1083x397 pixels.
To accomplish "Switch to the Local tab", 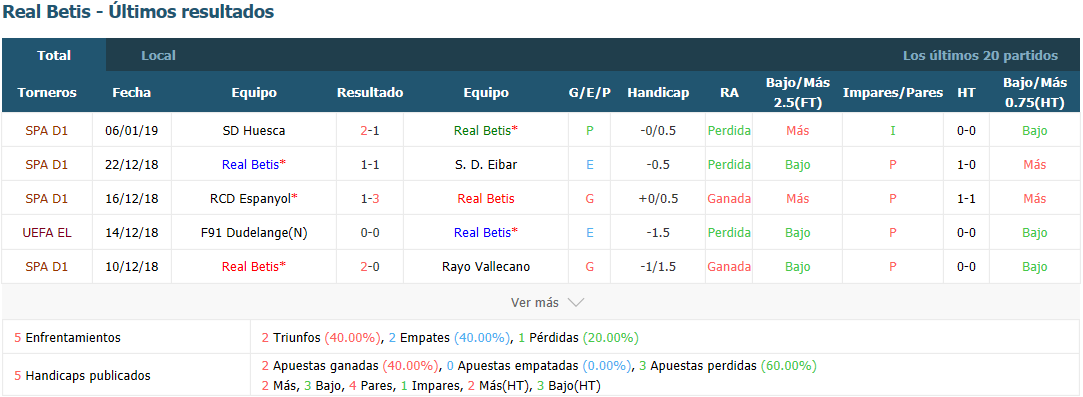I will pyautogui.click(x=158, y=55).
